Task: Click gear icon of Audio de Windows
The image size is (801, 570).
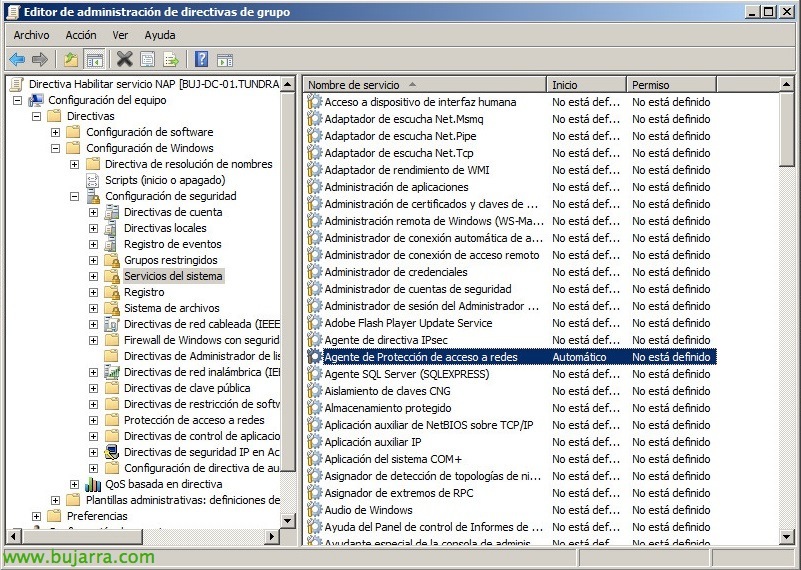Action: pos(315,510)
